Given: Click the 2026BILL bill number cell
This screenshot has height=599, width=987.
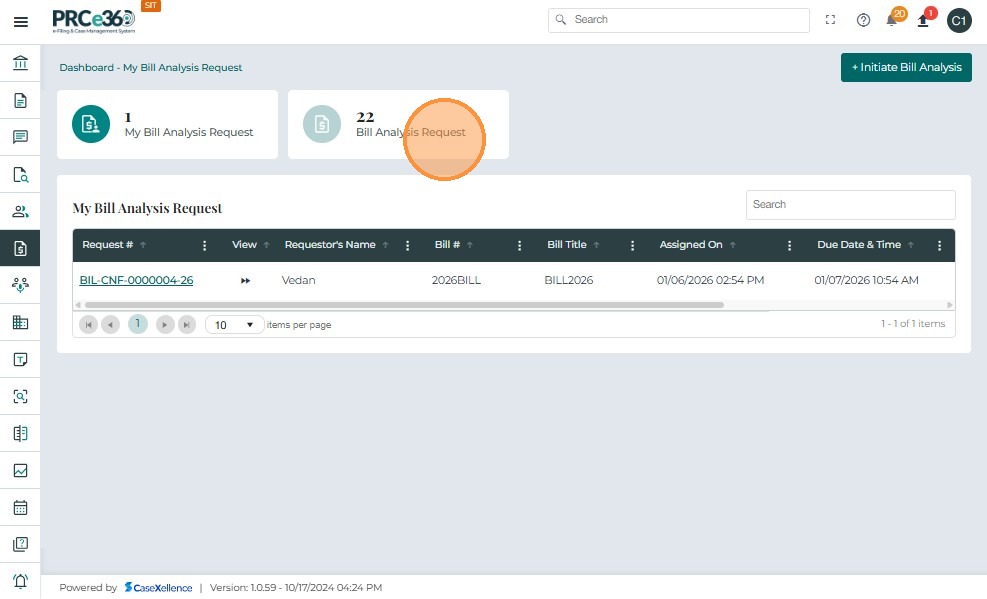Looking at the screenshot, I should (456, 281).
